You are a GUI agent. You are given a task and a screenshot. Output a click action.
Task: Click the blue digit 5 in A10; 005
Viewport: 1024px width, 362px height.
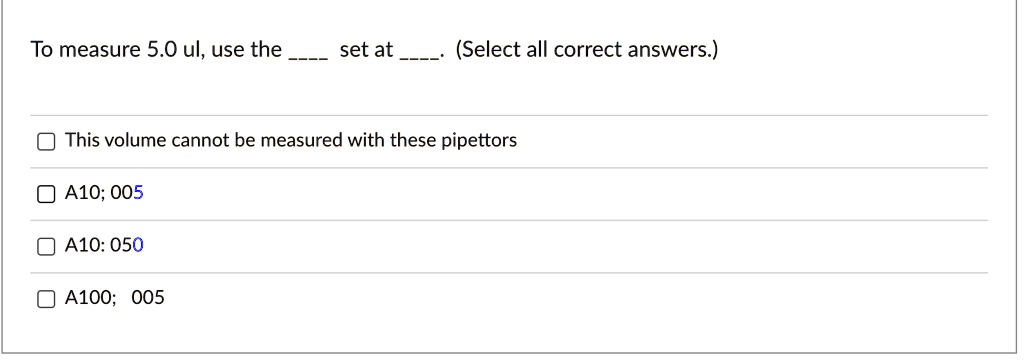(x=138, y=193)
